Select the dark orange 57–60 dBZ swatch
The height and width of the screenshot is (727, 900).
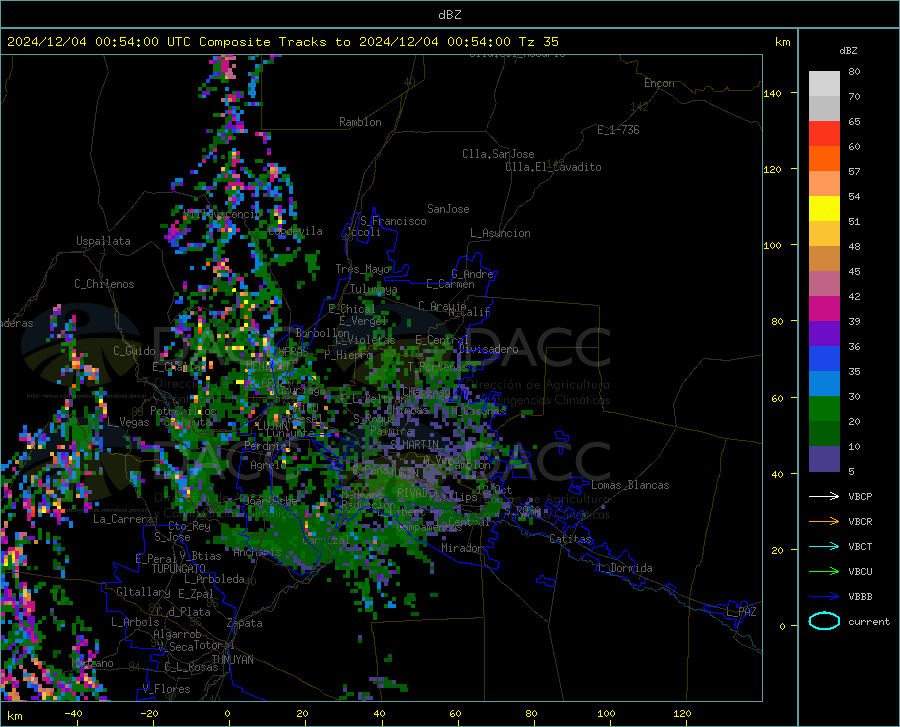(x=824, y=159)
